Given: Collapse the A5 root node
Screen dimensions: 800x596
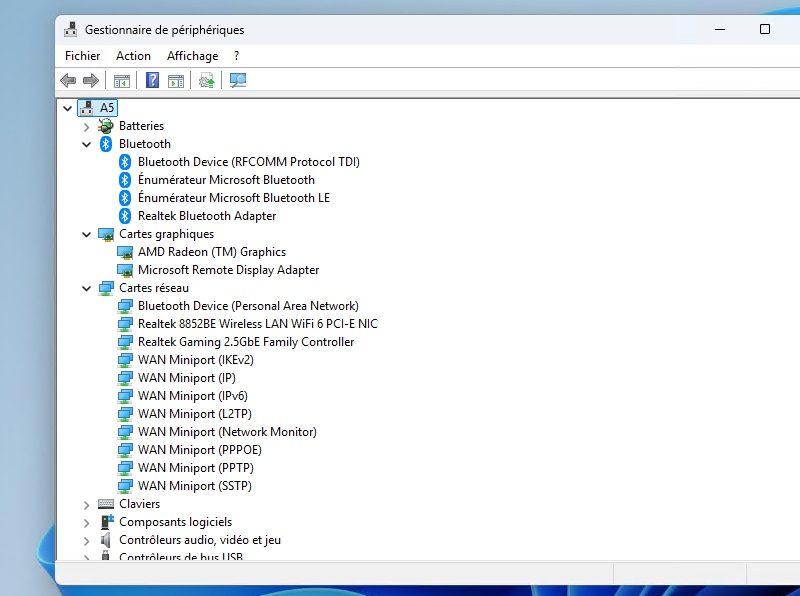Looking at the screenshot, I should 67,108.
